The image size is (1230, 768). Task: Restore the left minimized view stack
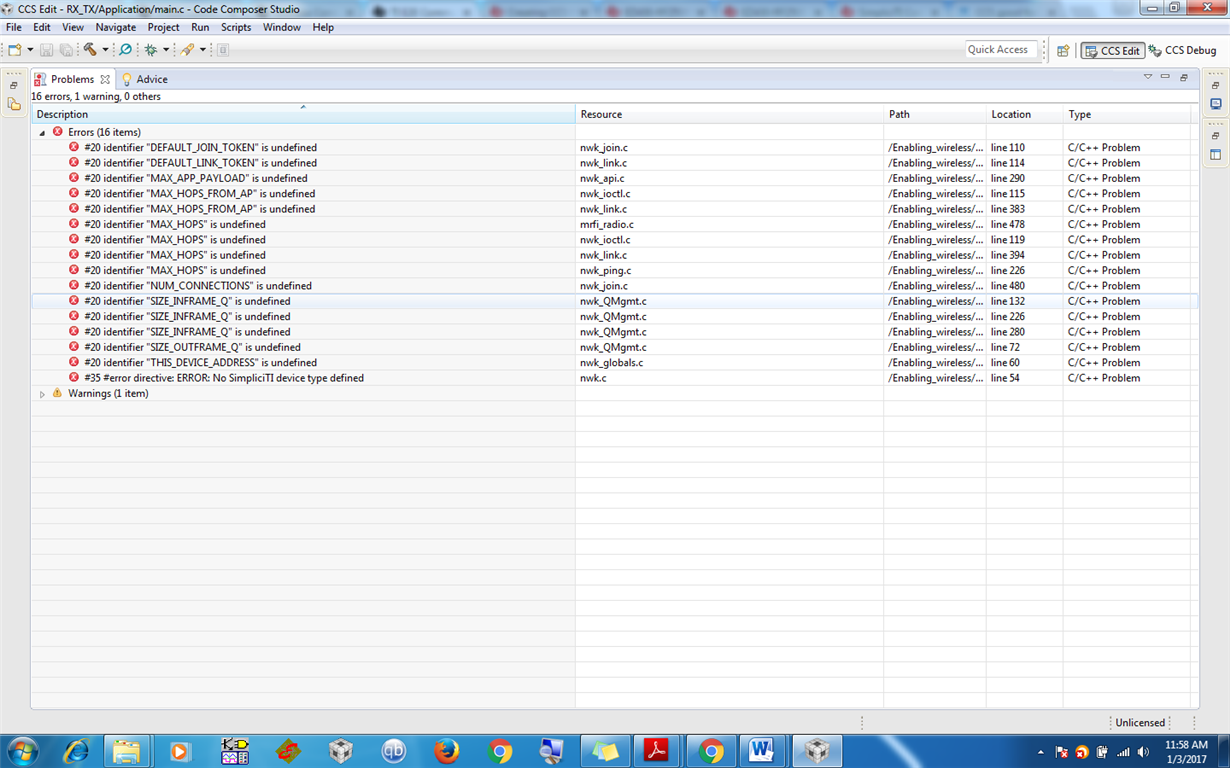point(14,85)
